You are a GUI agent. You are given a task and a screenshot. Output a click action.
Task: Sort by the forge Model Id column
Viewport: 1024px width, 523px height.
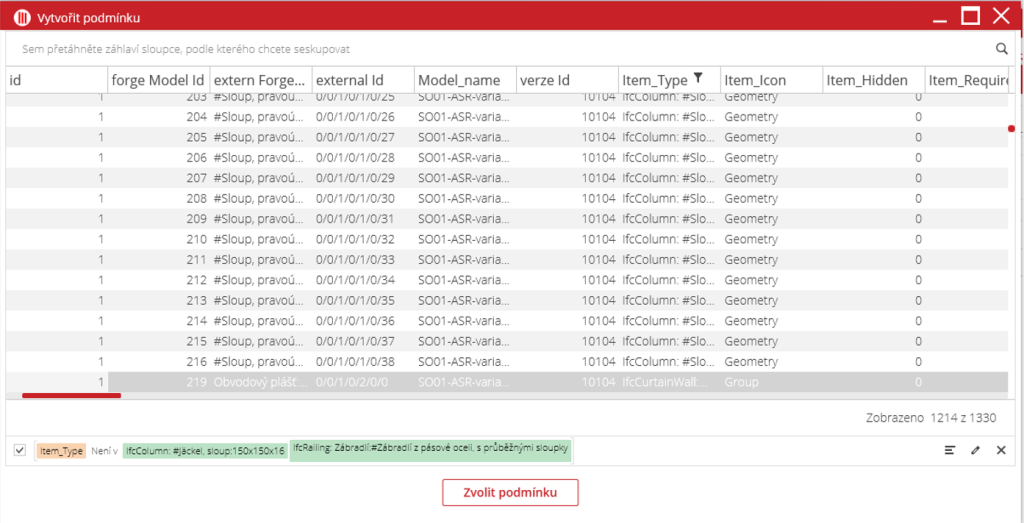[x=158, y=80]
